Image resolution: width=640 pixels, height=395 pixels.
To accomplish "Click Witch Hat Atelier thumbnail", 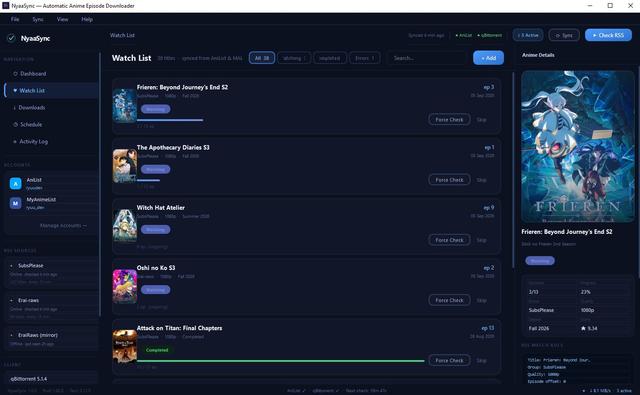I will (x=124, y=226).
